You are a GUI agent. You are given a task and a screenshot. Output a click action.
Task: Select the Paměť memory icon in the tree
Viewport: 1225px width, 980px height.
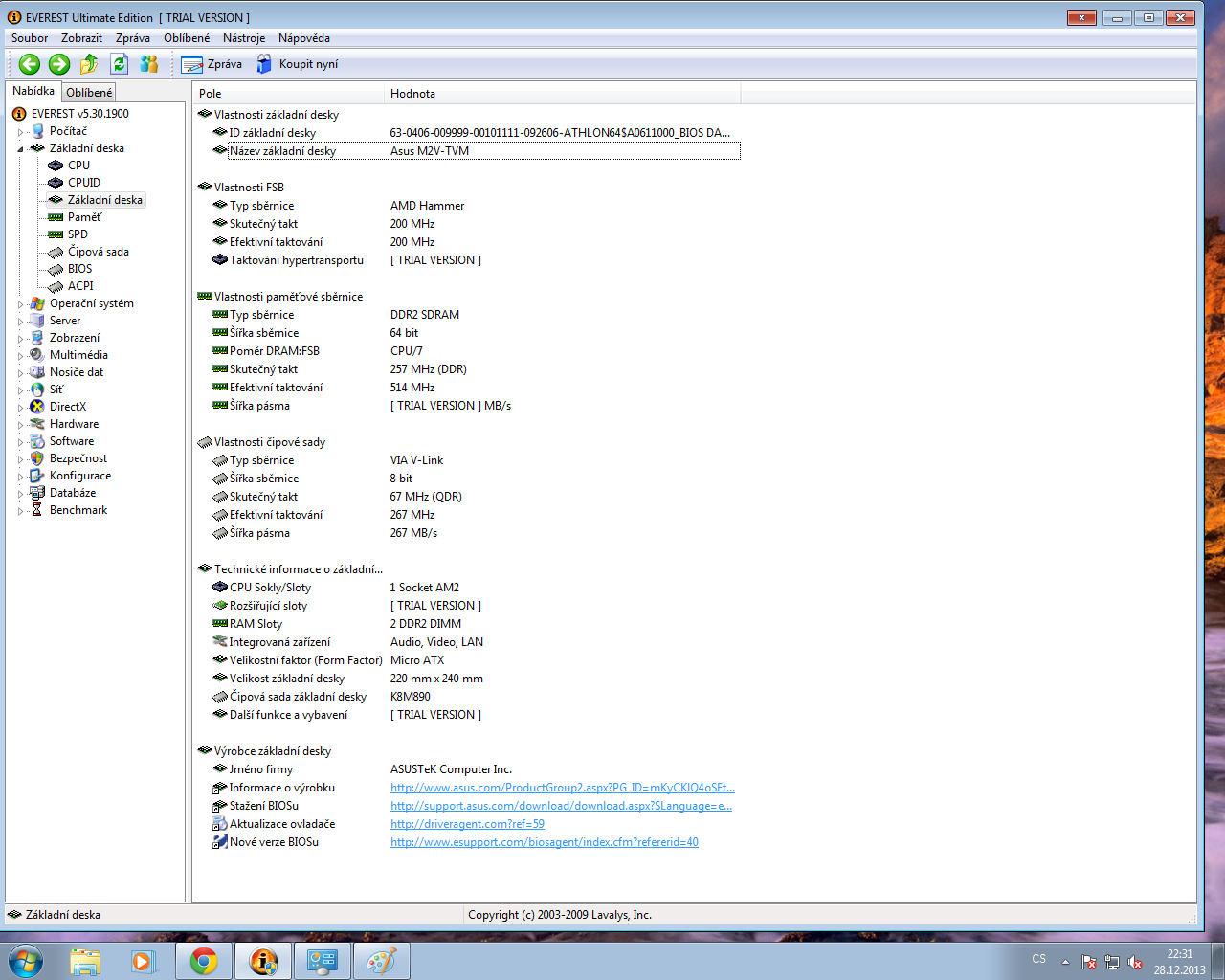click(x=56, y=217)
